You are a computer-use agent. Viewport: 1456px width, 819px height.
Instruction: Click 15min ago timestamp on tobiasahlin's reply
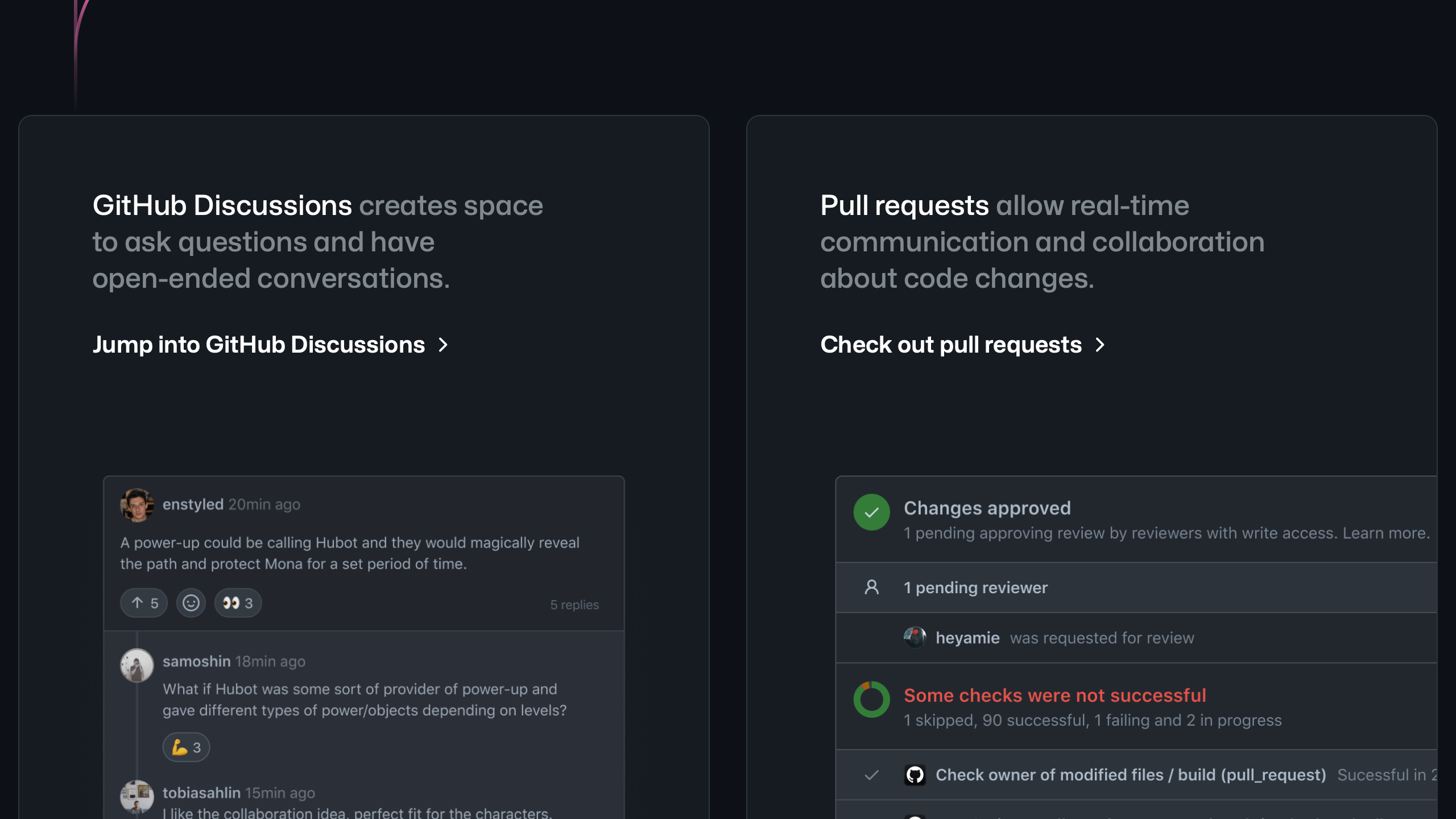pyautogui.click(x=280, y=793)
